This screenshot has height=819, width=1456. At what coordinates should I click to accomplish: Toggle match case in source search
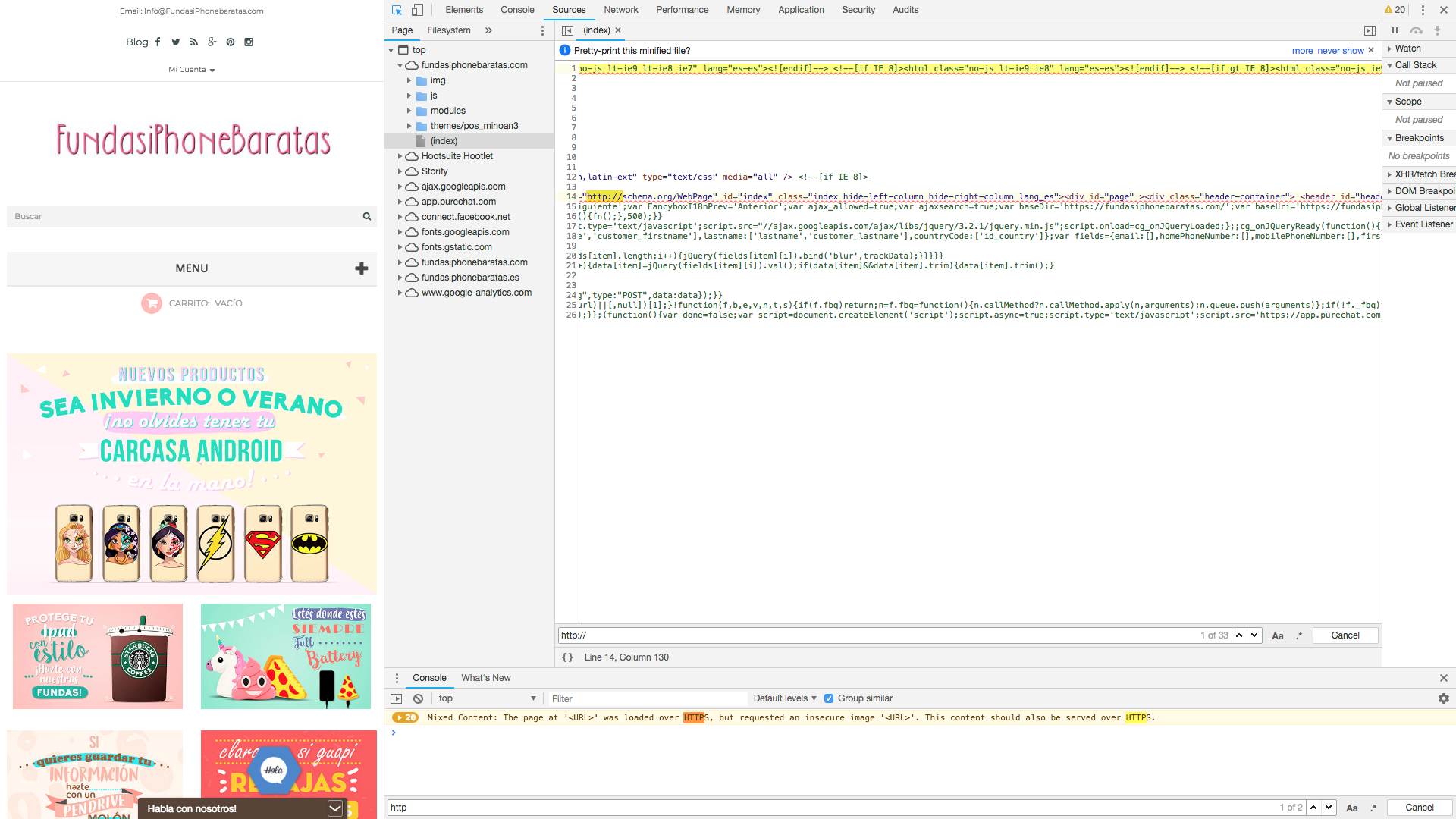[x=1277, y=635]
